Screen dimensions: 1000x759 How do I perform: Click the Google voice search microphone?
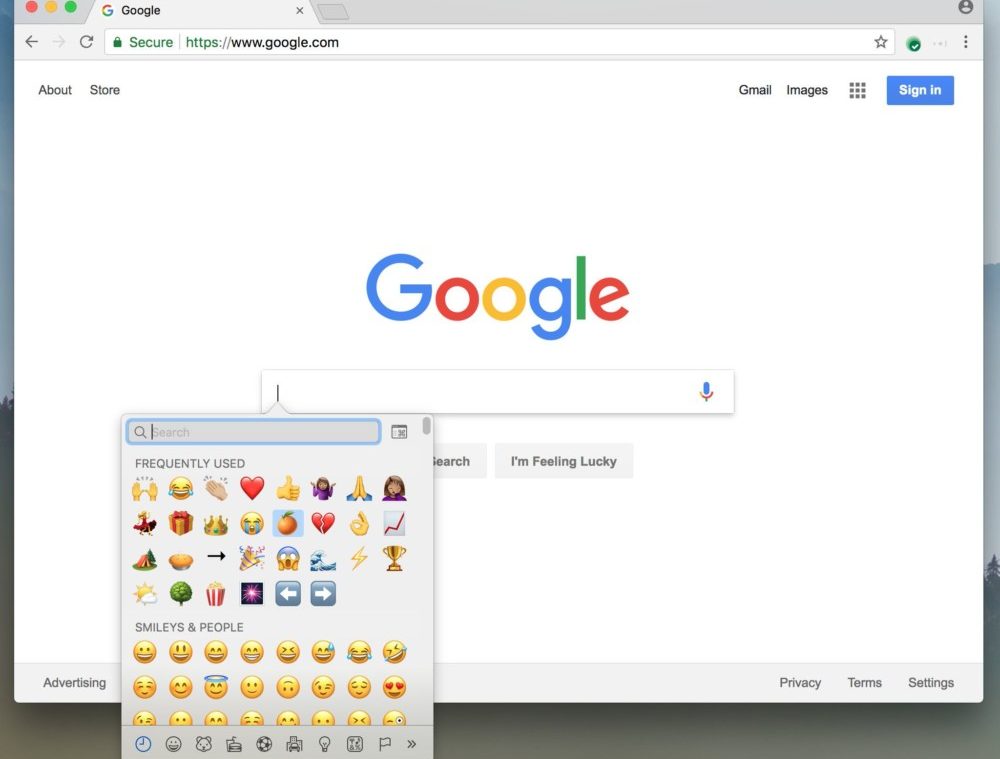(706, 392)
